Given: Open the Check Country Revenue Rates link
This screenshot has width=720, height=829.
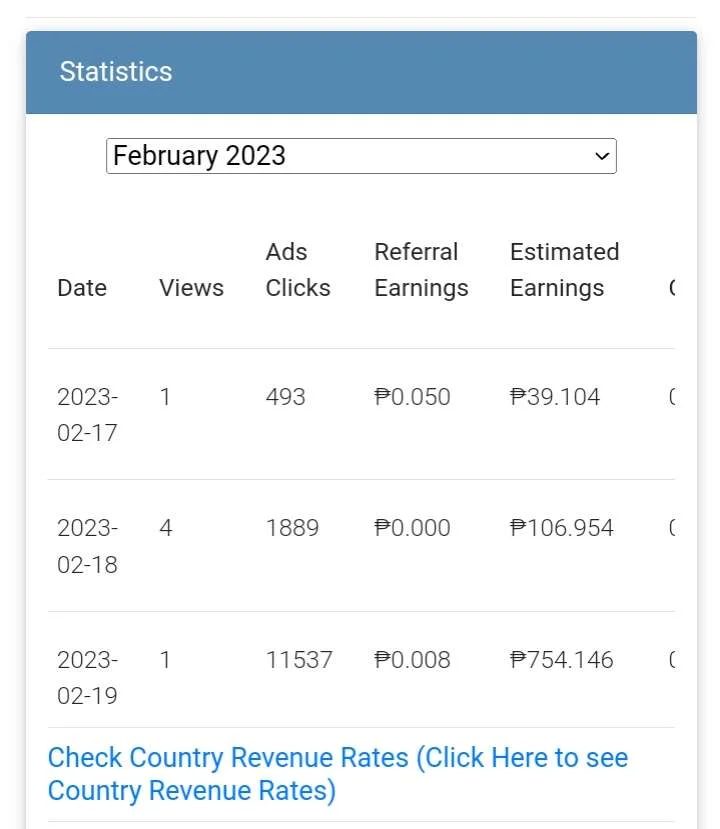Looking at the screenshot, I should pos(337,774).
